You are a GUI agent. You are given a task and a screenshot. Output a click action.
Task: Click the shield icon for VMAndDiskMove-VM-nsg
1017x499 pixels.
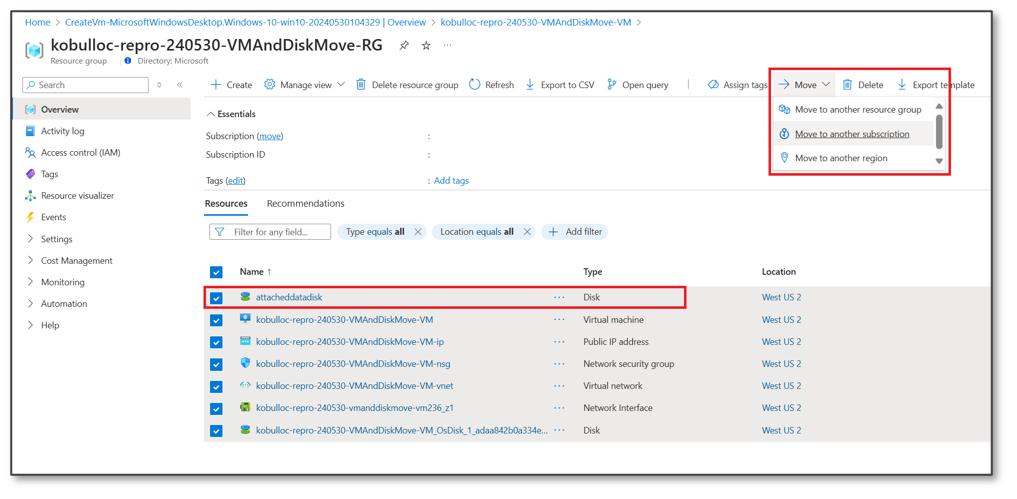pyautogui.click(x=245, y=363)
